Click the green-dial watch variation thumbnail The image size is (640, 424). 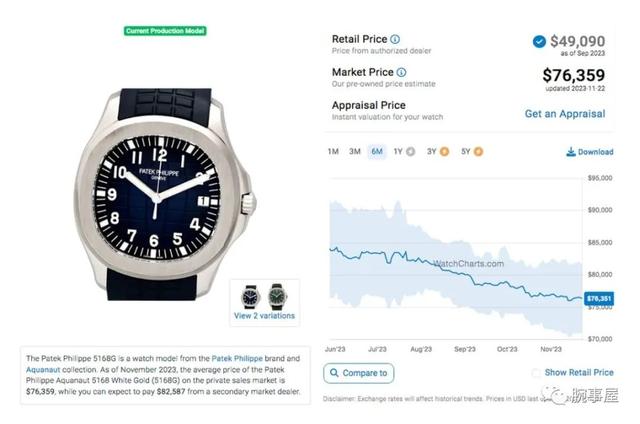click(276, 295)
